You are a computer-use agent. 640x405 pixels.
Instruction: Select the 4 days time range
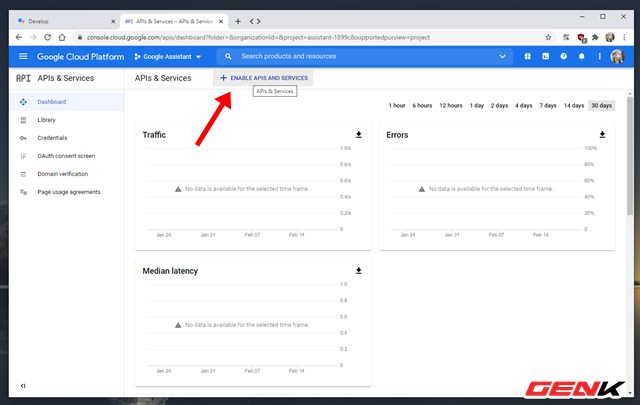[524, 106]
